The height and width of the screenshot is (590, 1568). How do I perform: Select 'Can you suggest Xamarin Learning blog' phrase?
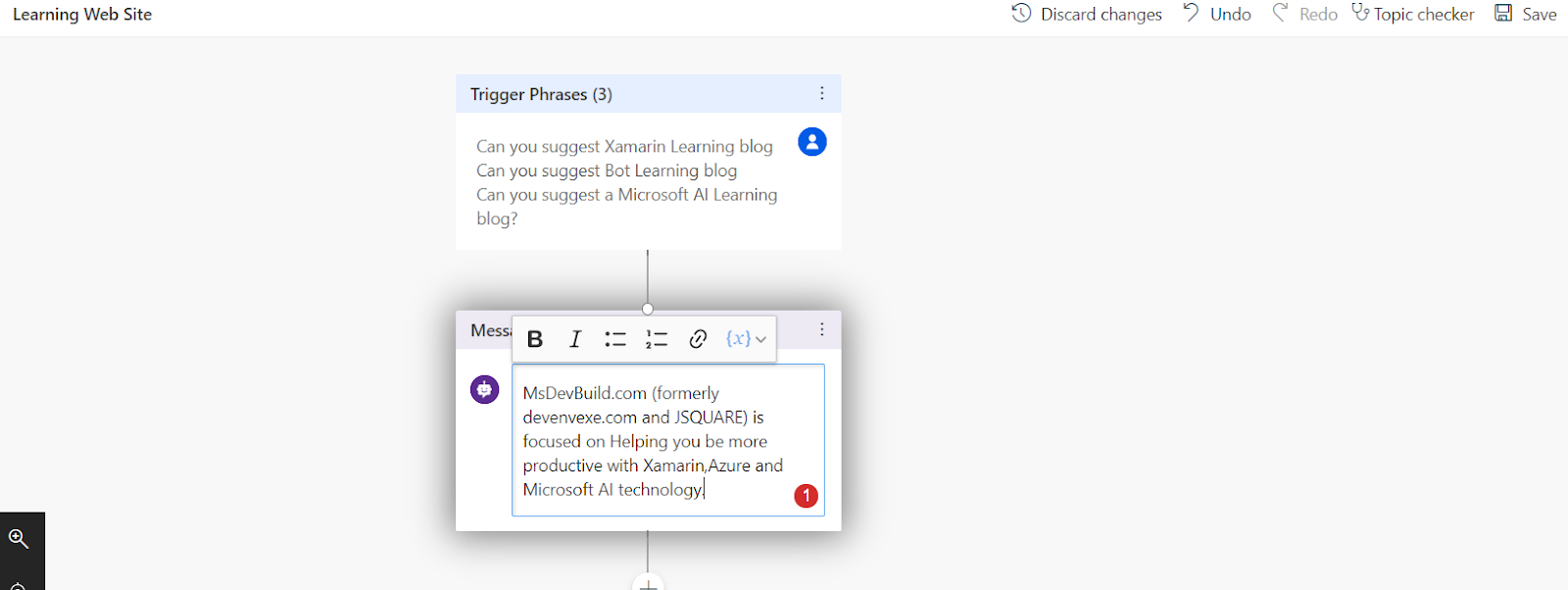[x=624, y=146]
